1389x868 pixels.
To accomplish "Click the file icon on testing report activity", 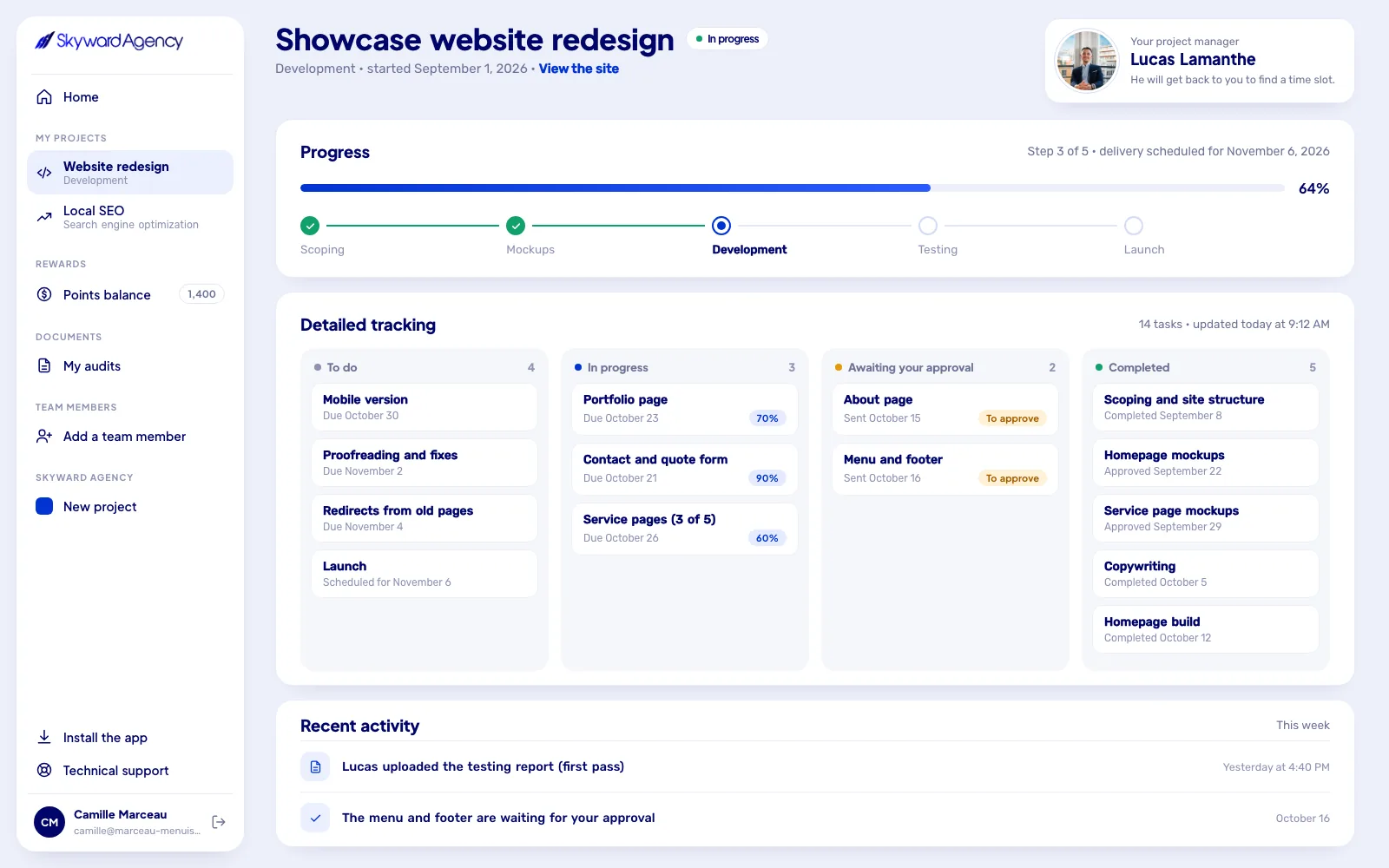I will click(x=315, y=766).
